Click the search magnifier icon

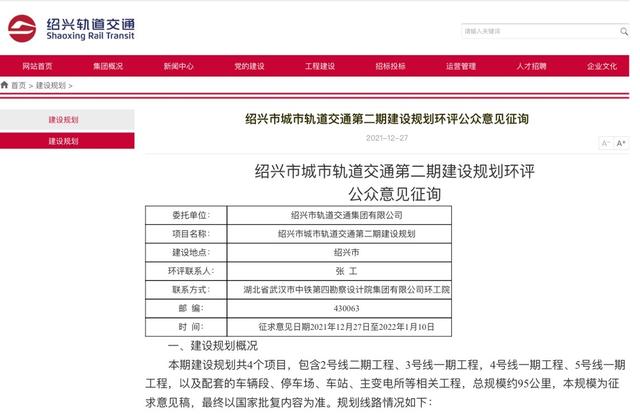click(624, 31)
